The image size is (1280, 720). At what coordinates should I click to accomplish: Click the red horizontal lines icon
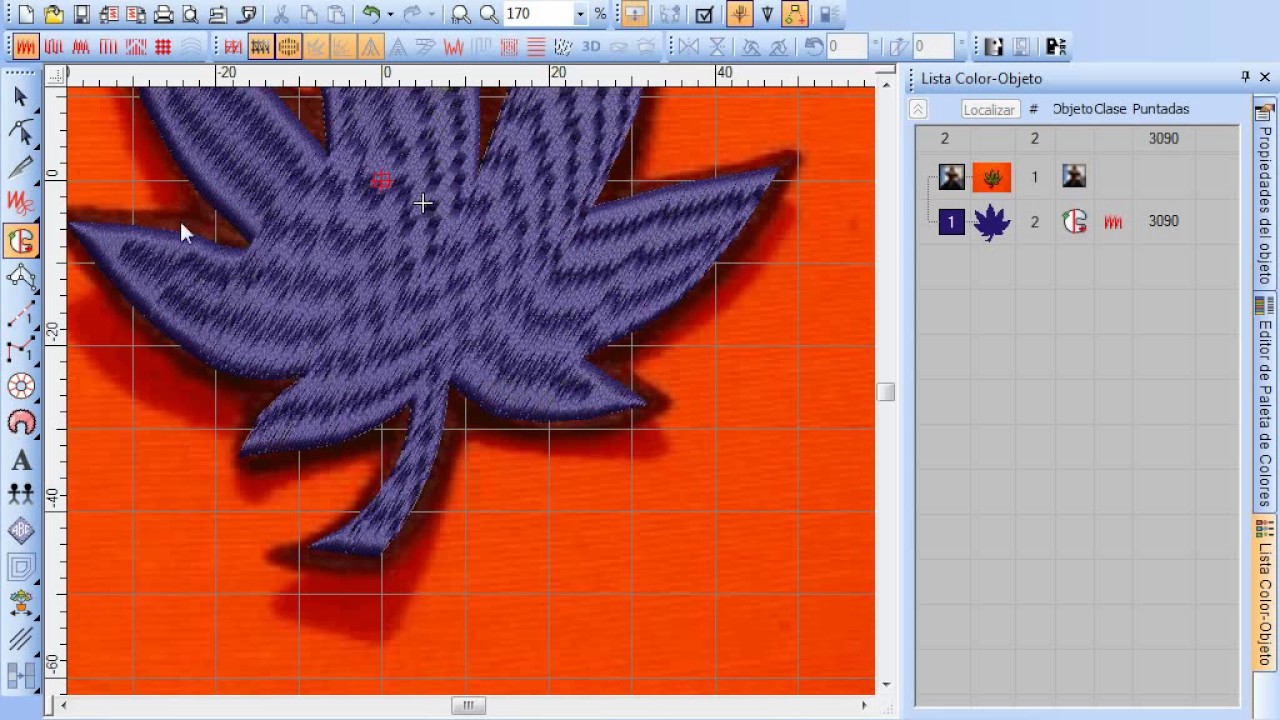pos(536,46)
